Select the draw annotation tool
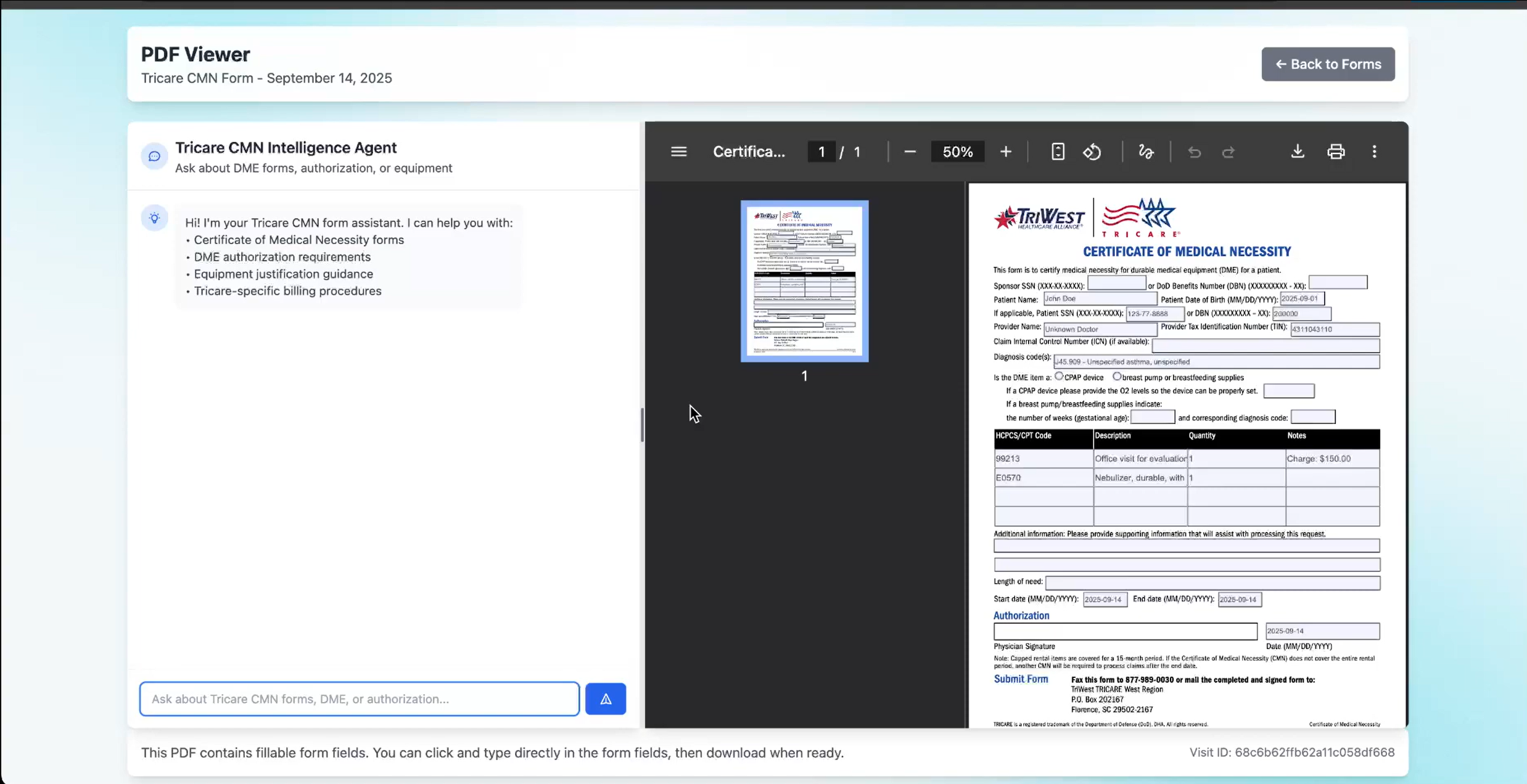Viewport: 1527px width, 784px height. tap(1146, 152)
